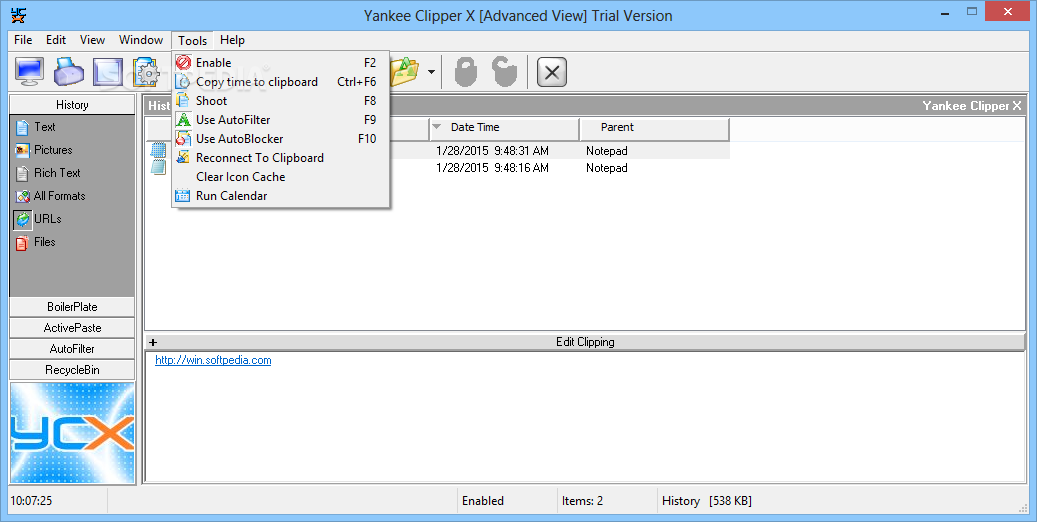Open the BoilerPlate section
Image resolution: width=1037 pixels, height=522 pixels.
[x=72, y=307]
